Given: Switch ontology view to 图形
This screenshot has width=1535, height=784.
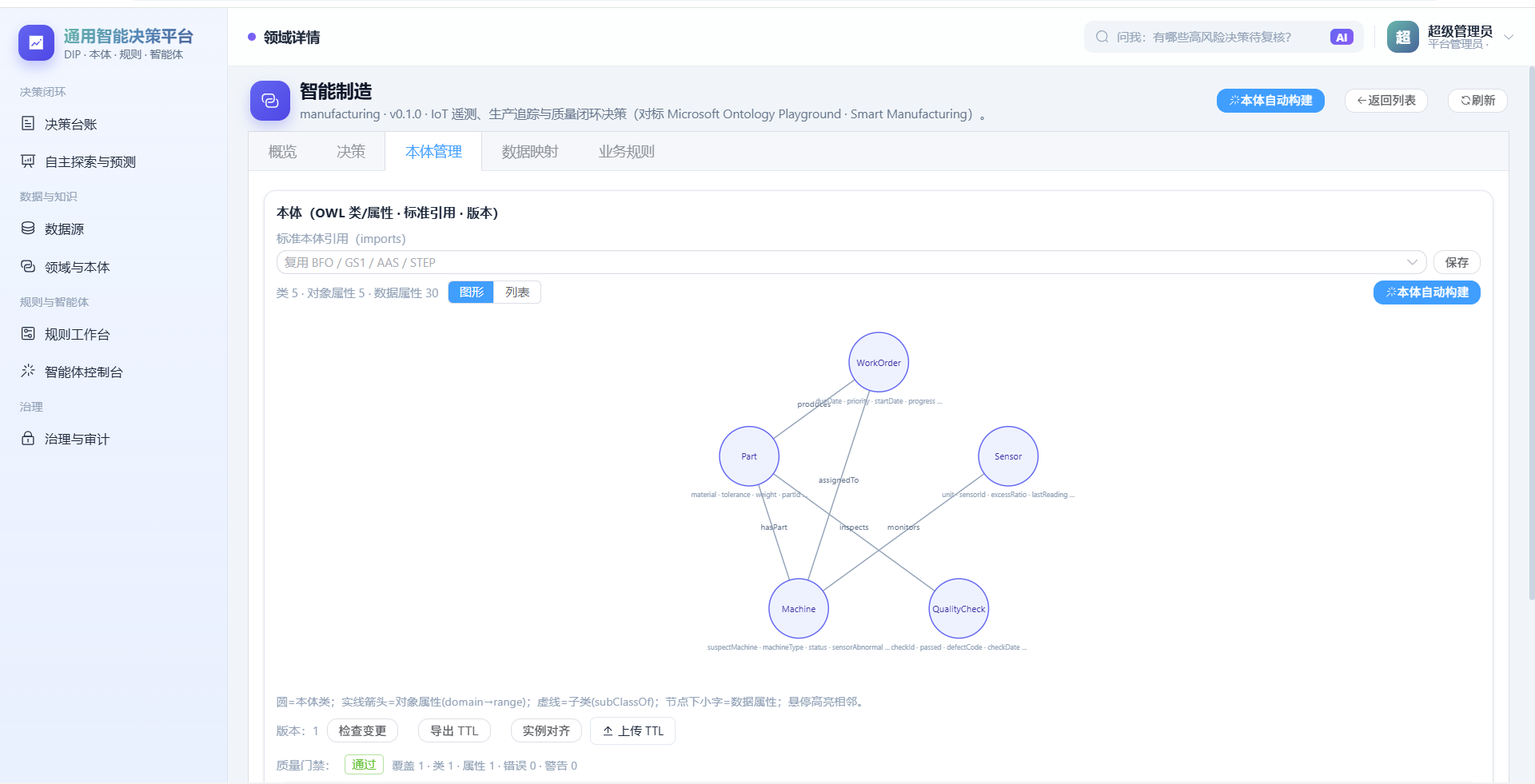Looking at the screenshot, I should coord(471,293).
